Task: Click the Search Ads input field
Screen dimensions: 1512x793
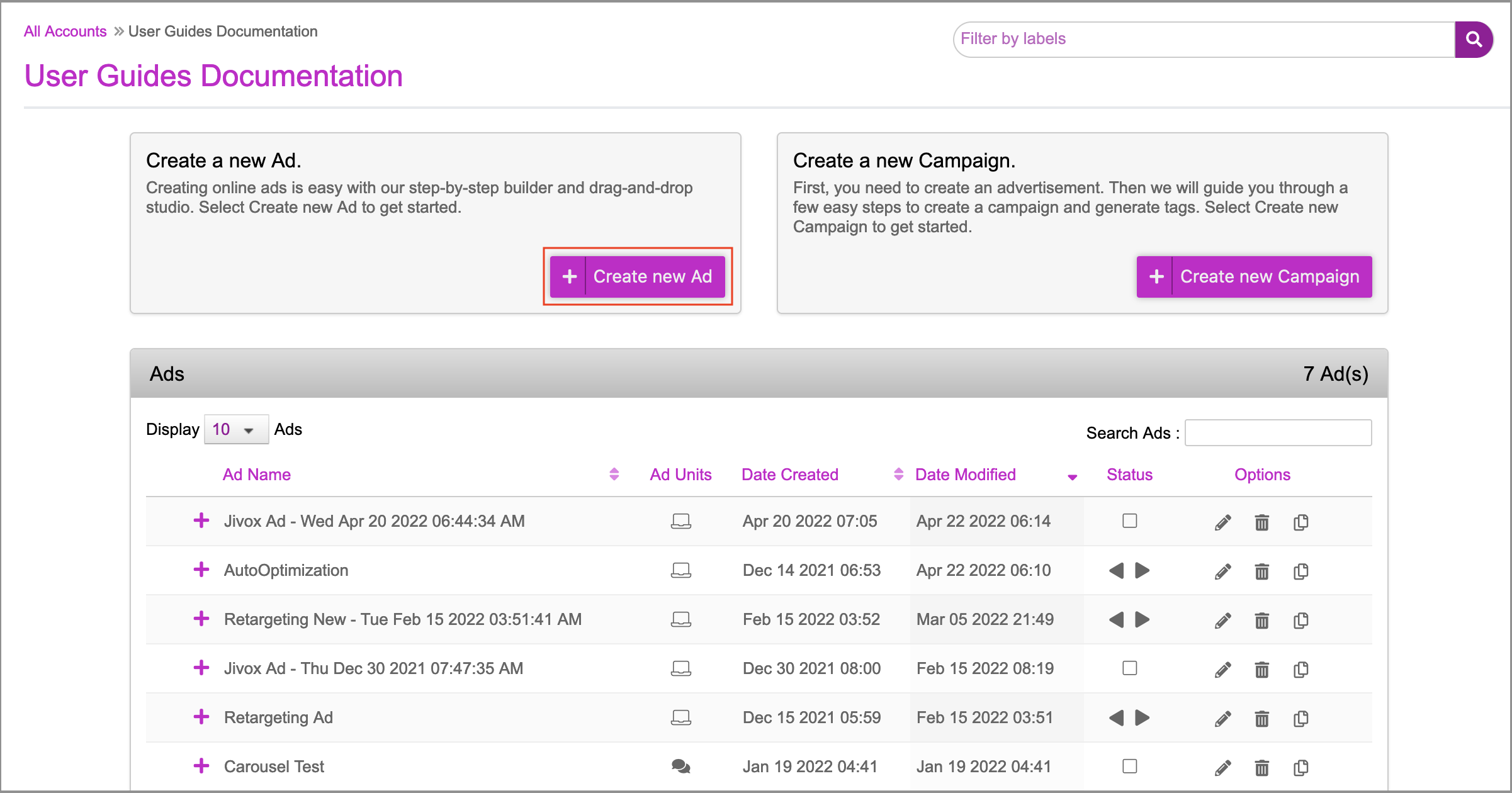Action: point(1278,433)
